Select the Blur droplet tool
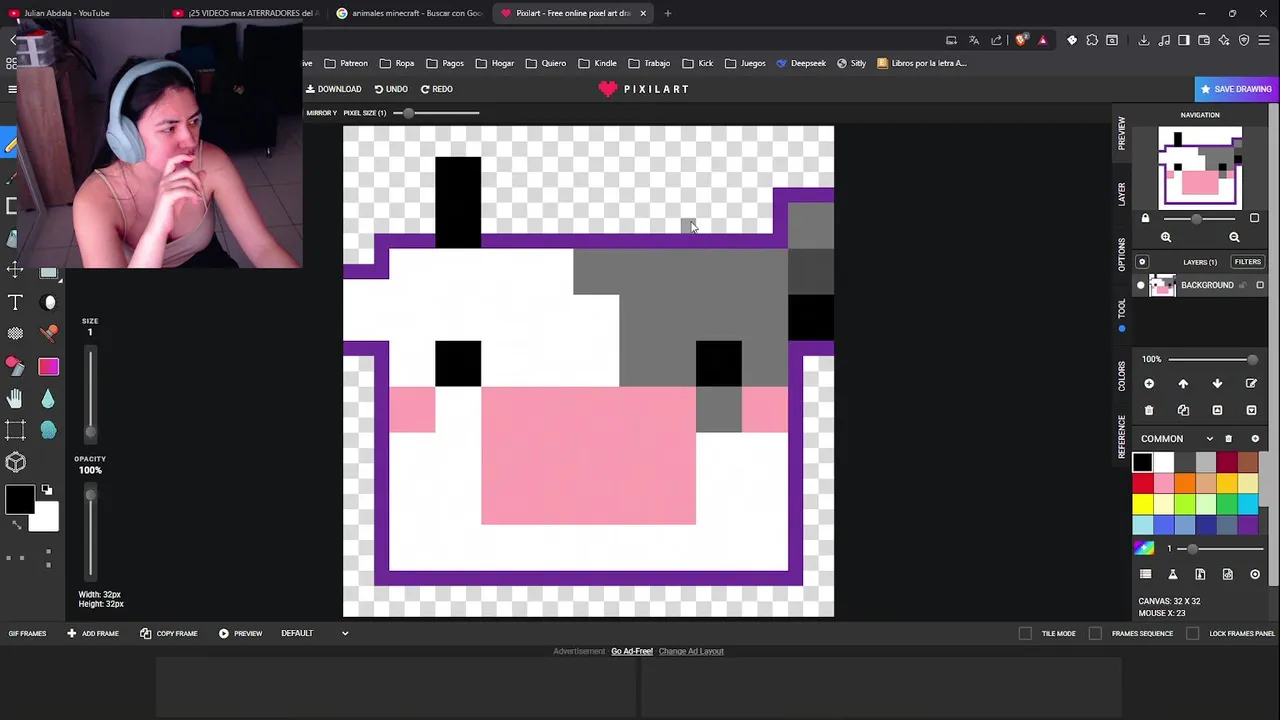This screenshot has width=1280, height=720. tap(48, 399)
